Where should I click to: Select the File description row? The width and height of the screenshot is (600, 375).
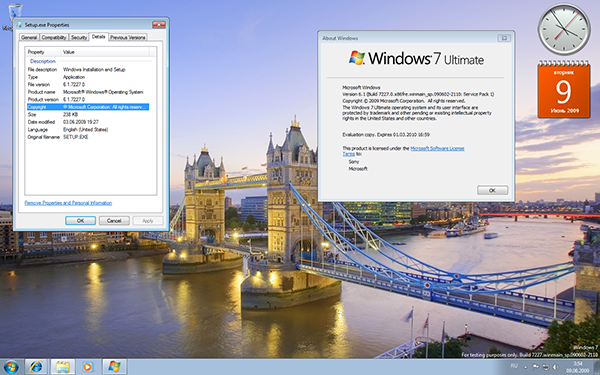88,70
